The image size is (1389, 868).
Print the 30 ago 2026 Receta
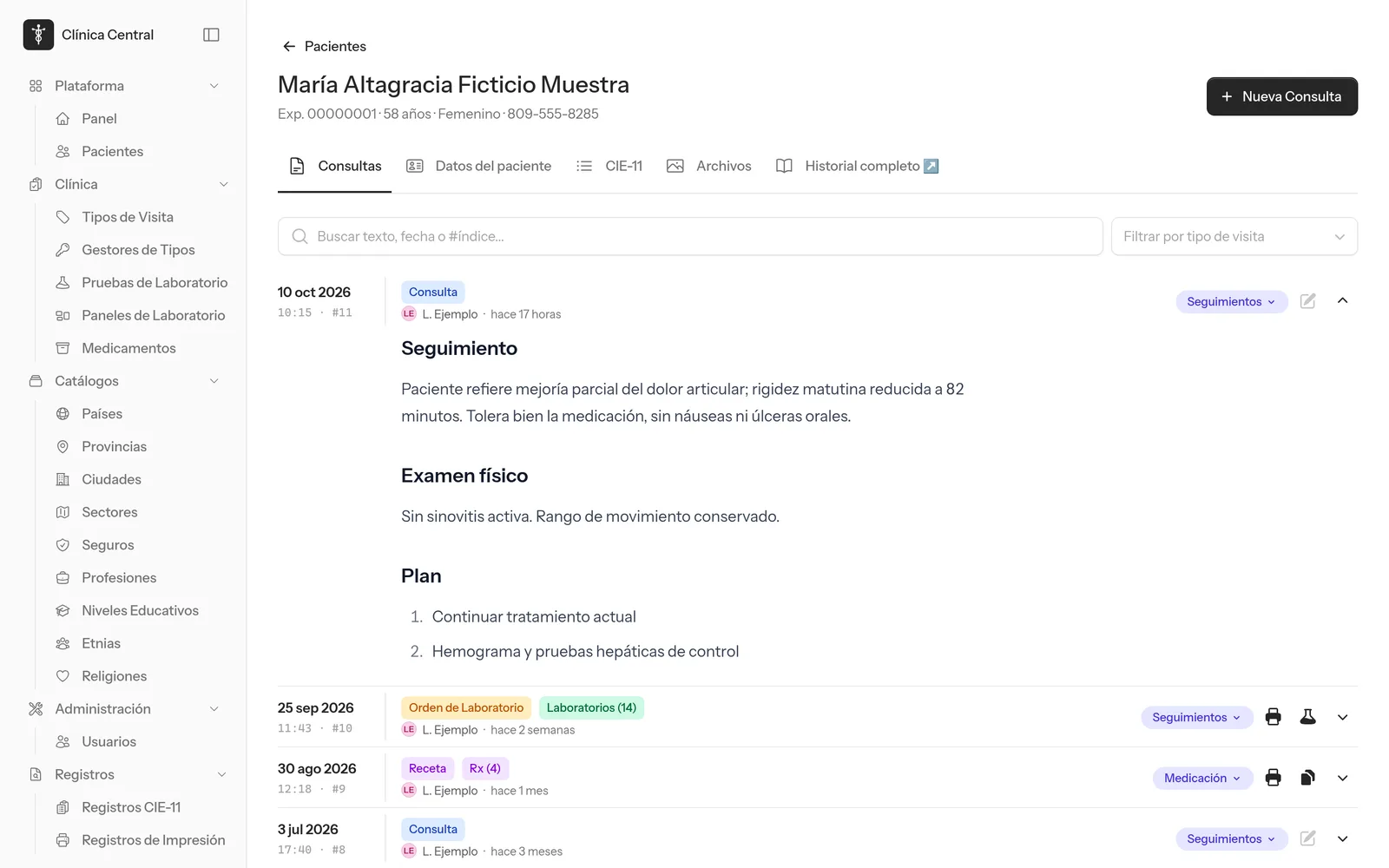[x=1273, y=778]
